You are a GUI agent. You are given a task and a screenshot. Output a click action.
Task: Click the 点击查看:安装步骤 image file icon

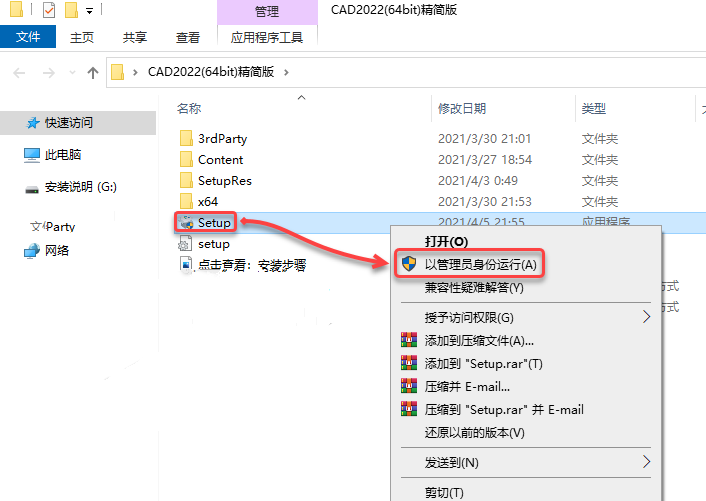[186, 264]
